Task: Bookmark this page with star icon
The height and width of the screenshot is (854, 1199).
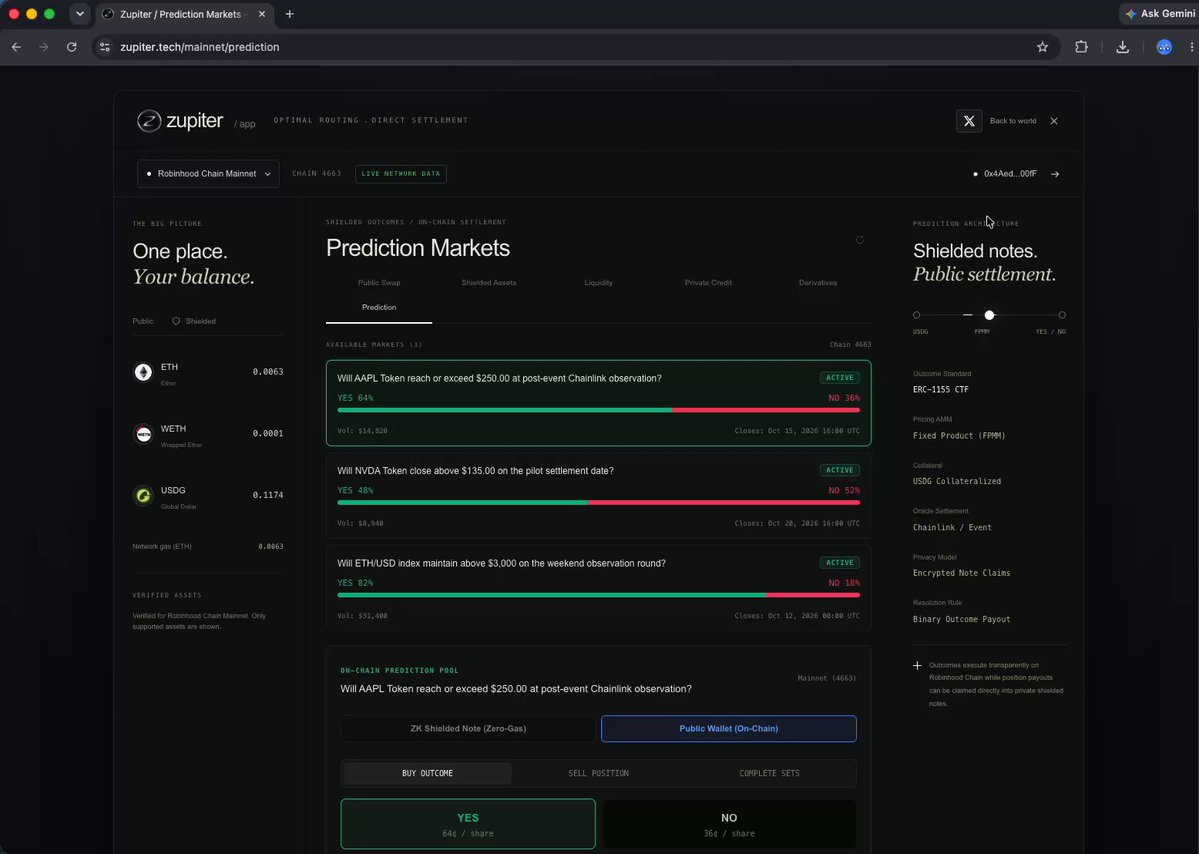Action: click(x=1042, y=47)
